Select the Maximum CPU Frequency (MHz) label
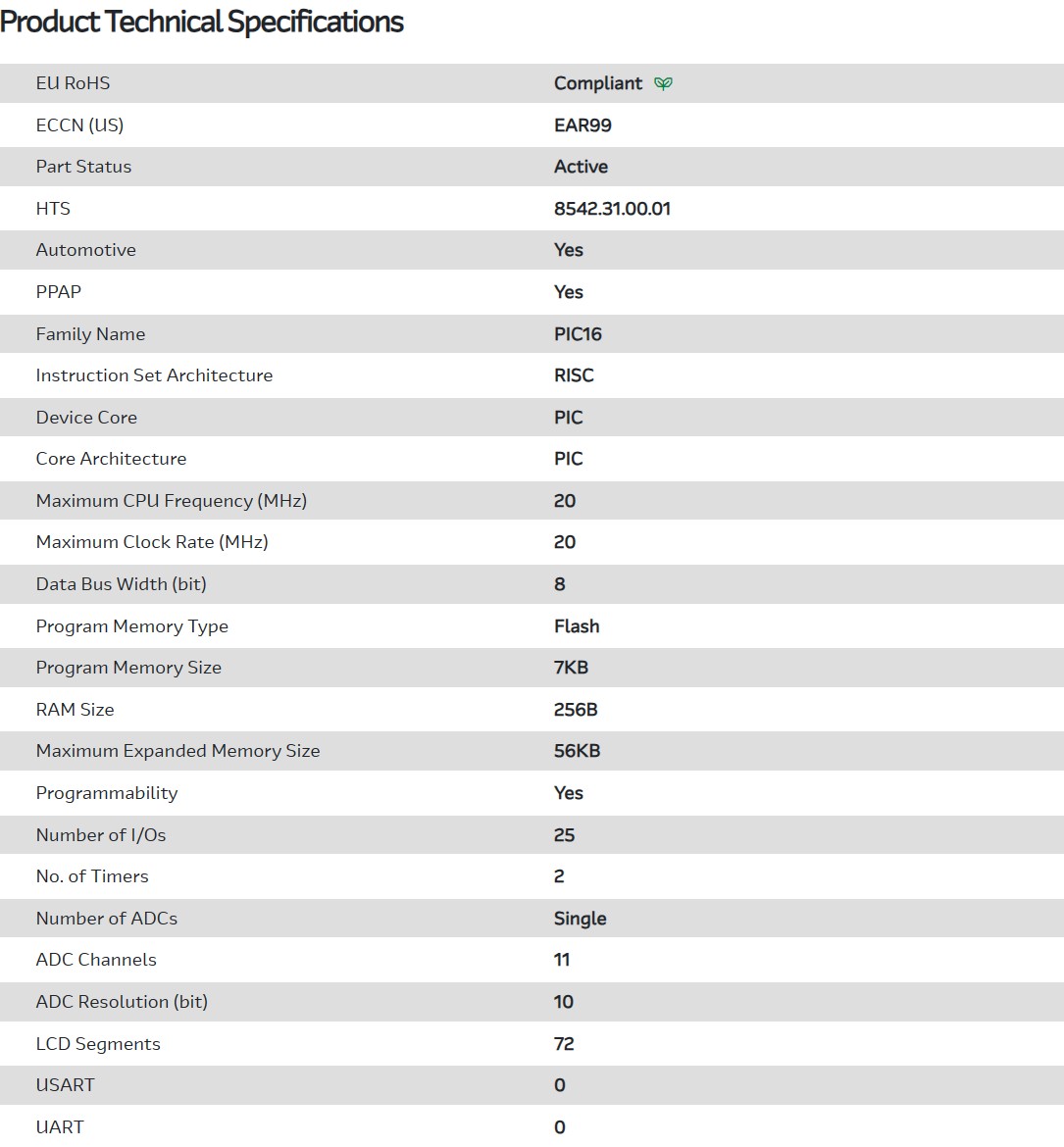The width and height of the screenshot is (1064, 1147). [x=171, y=501]
